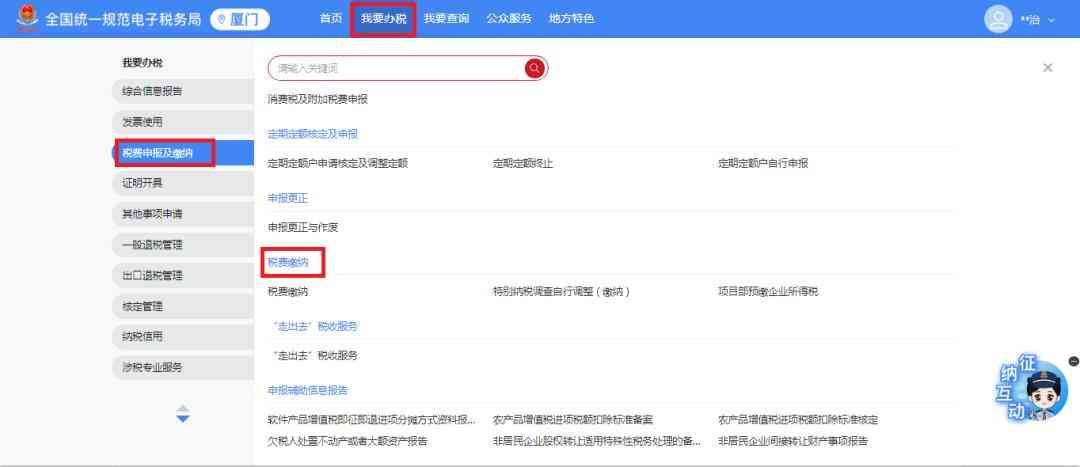Screen dimensions: 1080x467
Task: Go to the 首页 tab
Action: coord(331,19)
